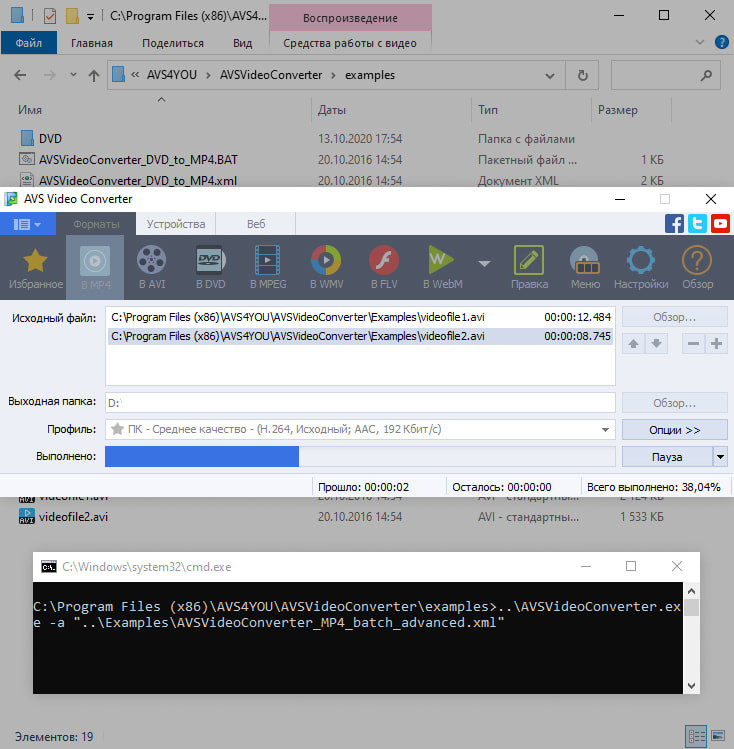Select the В MPEG format icon
Viewport: 734px width, 749px height.
268,268
